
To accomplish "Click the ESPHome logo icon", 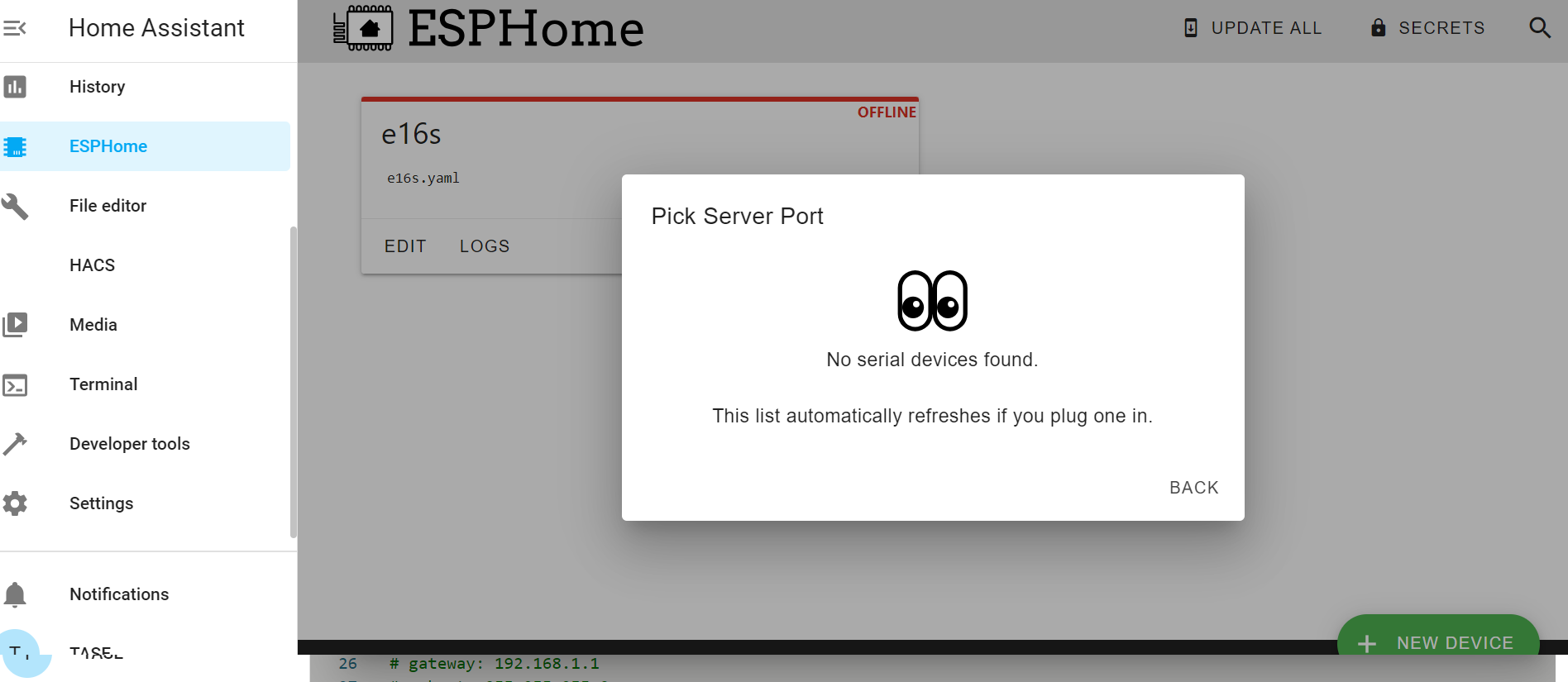I will pyautogui.click(x=363, y=28).
